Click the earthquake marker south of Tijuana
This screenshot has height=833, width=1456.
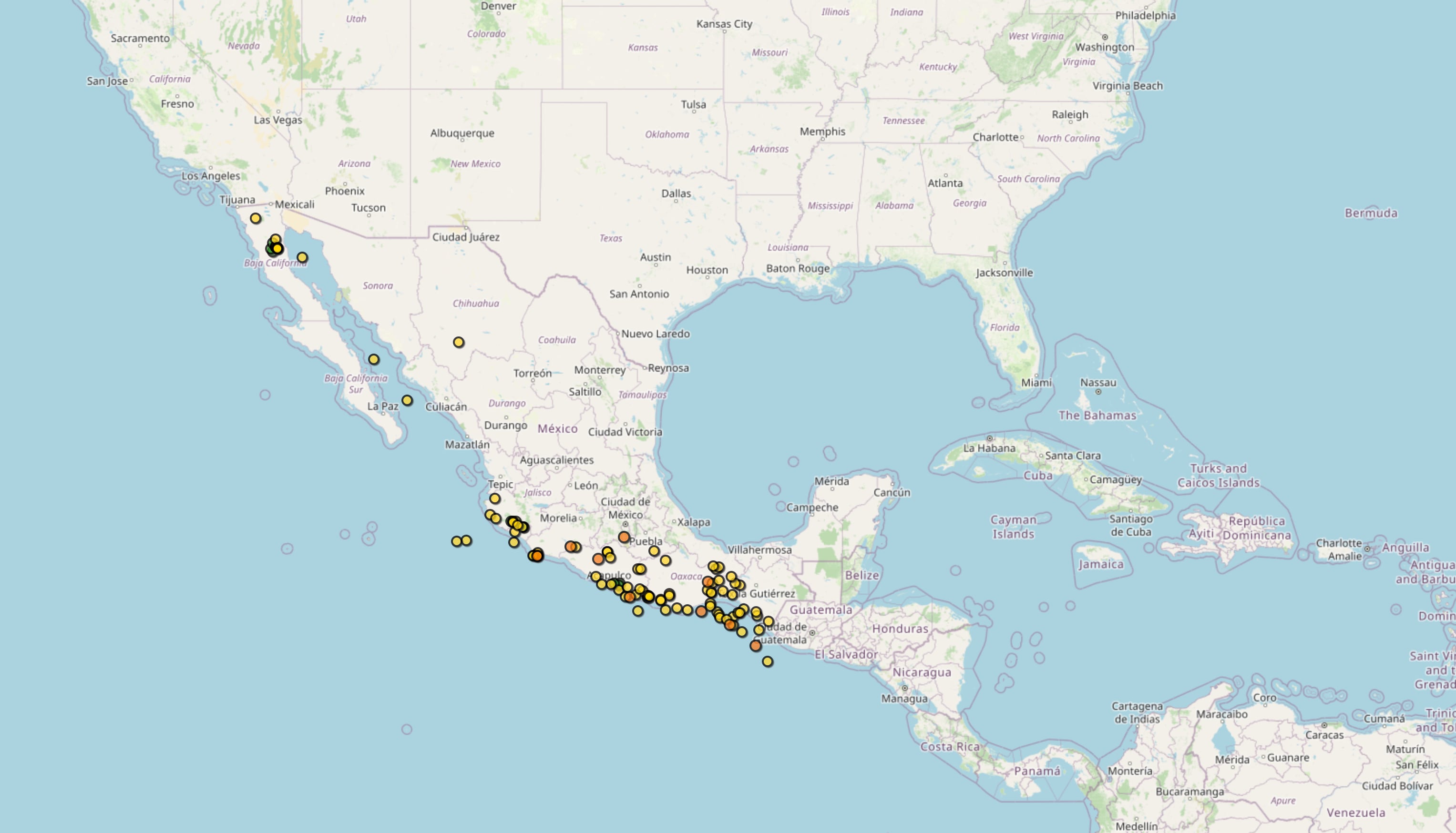(255, 218)
